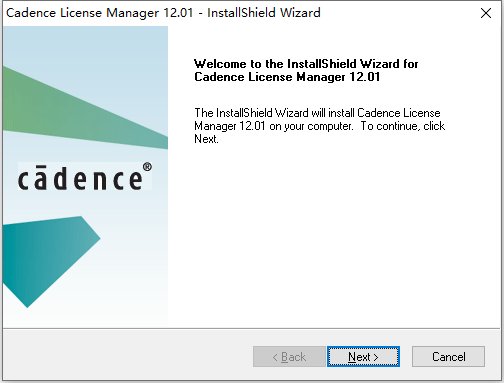Click the window title 'Cadence License Manager 12.01 - InstallShield Wizard'

click(x=163, y=13)
